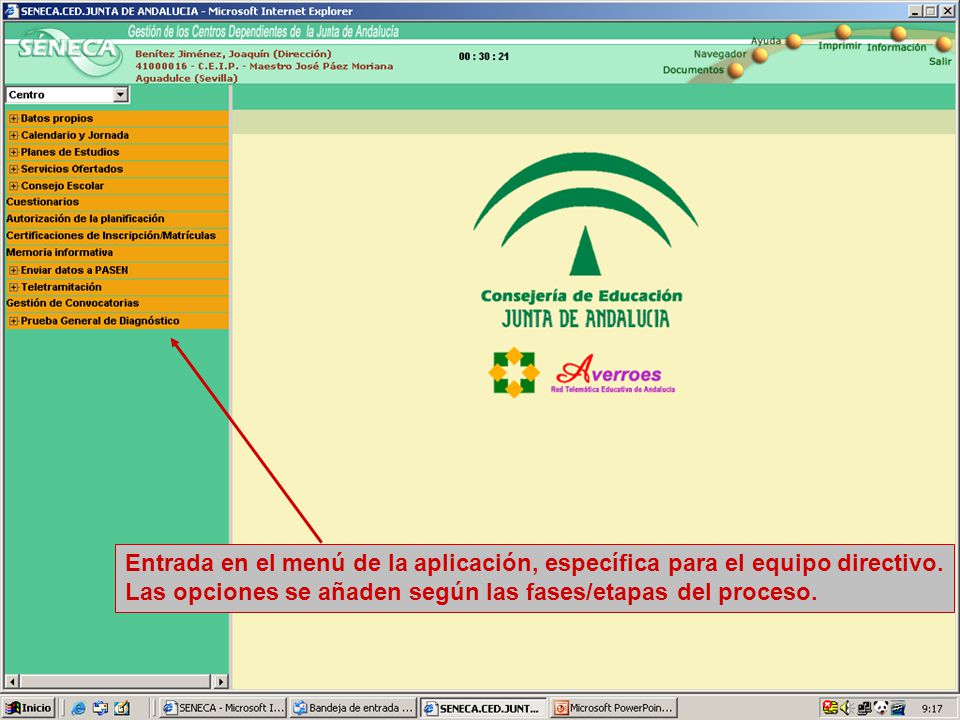
Task: Click the Salir link text
Action: (940, 61)
